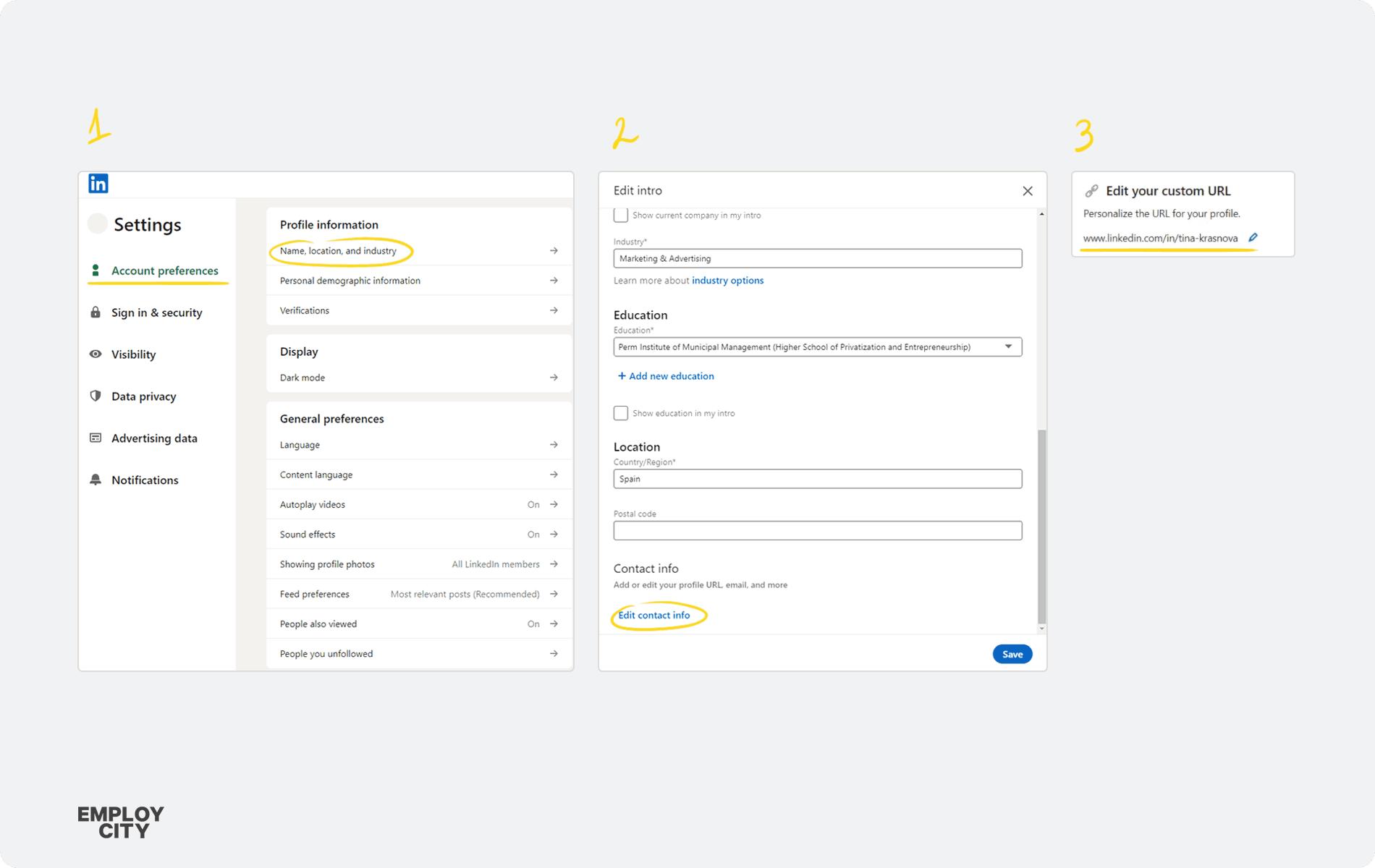
Task: Click Edit contact info link
Action: 654,616
